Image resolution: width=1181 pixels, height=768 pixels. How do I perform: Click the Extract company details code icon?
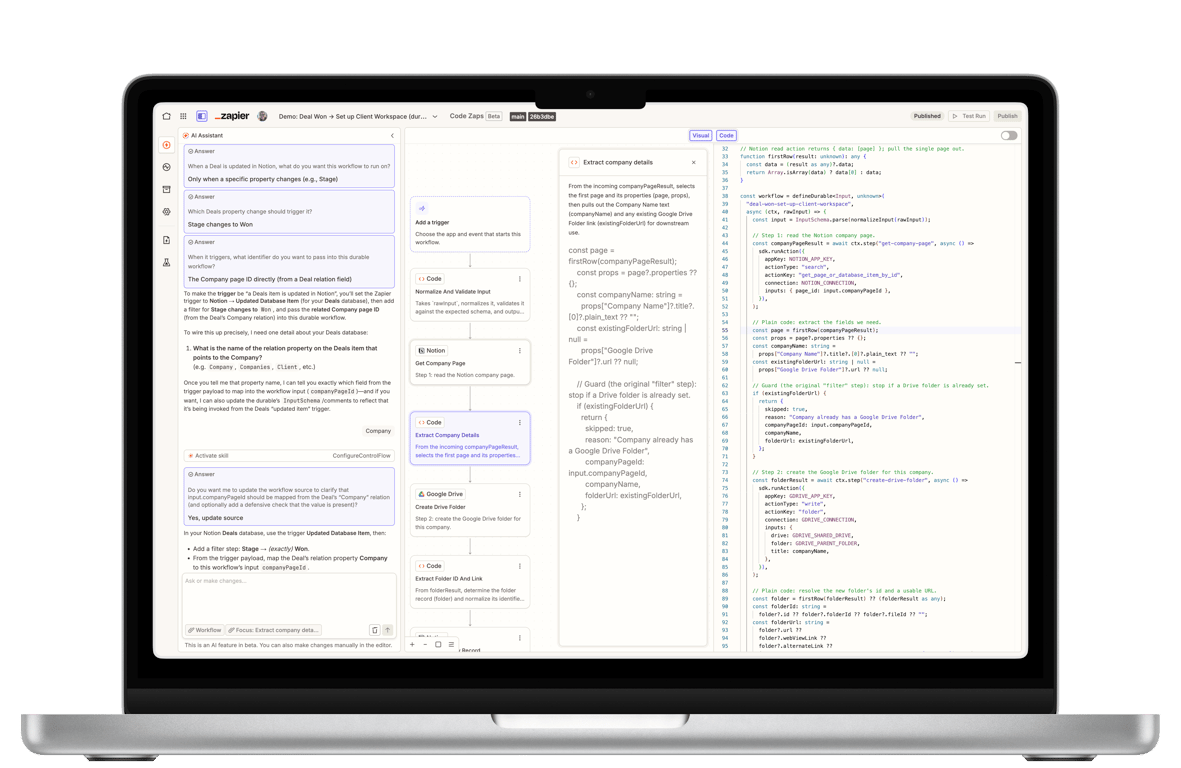tap(574, 163)
